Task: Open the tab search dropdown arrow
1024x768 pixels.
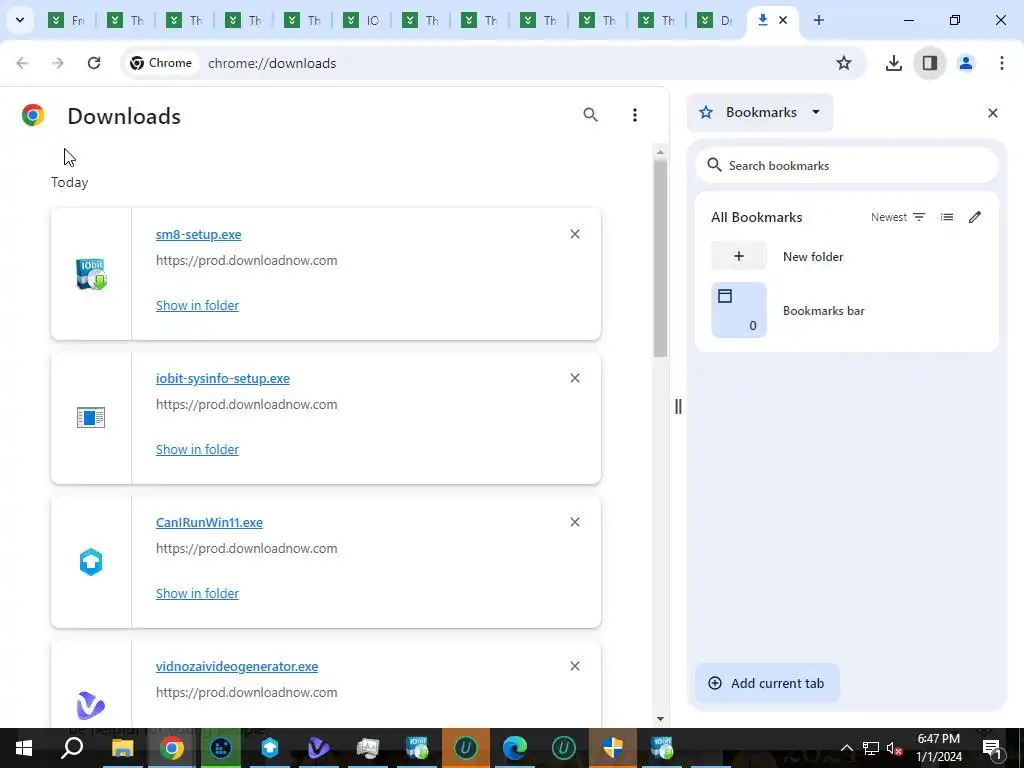Action: click(x=20, y=20)
